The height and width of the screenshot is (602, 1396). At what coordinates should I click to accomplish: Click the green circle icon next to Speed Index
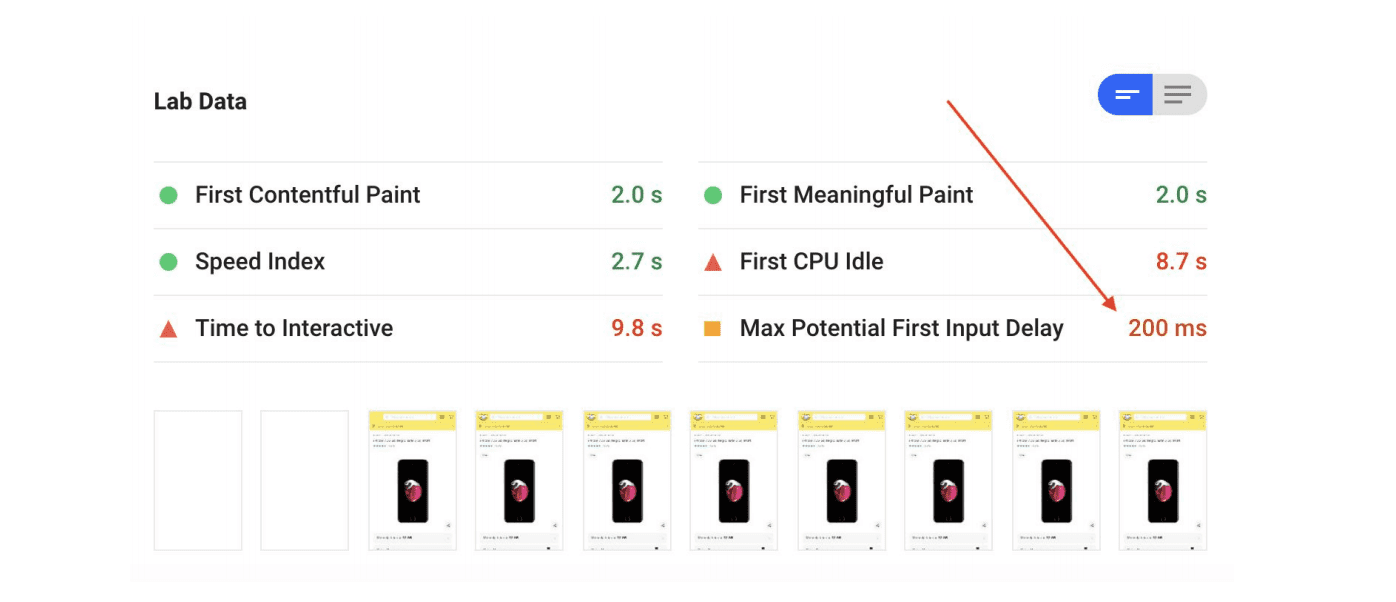169,261
